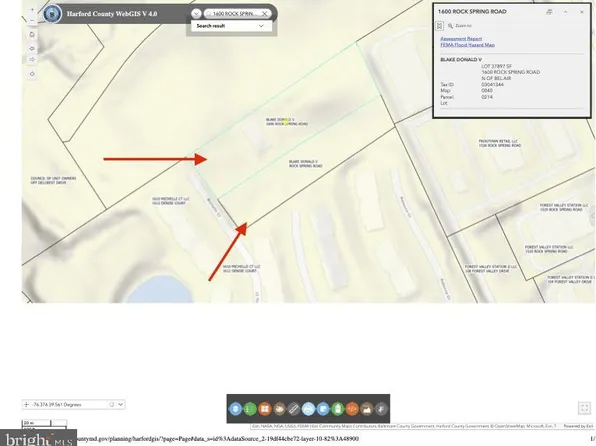Open the green layer list widget
596x446 pixels.
coord(250,409)
